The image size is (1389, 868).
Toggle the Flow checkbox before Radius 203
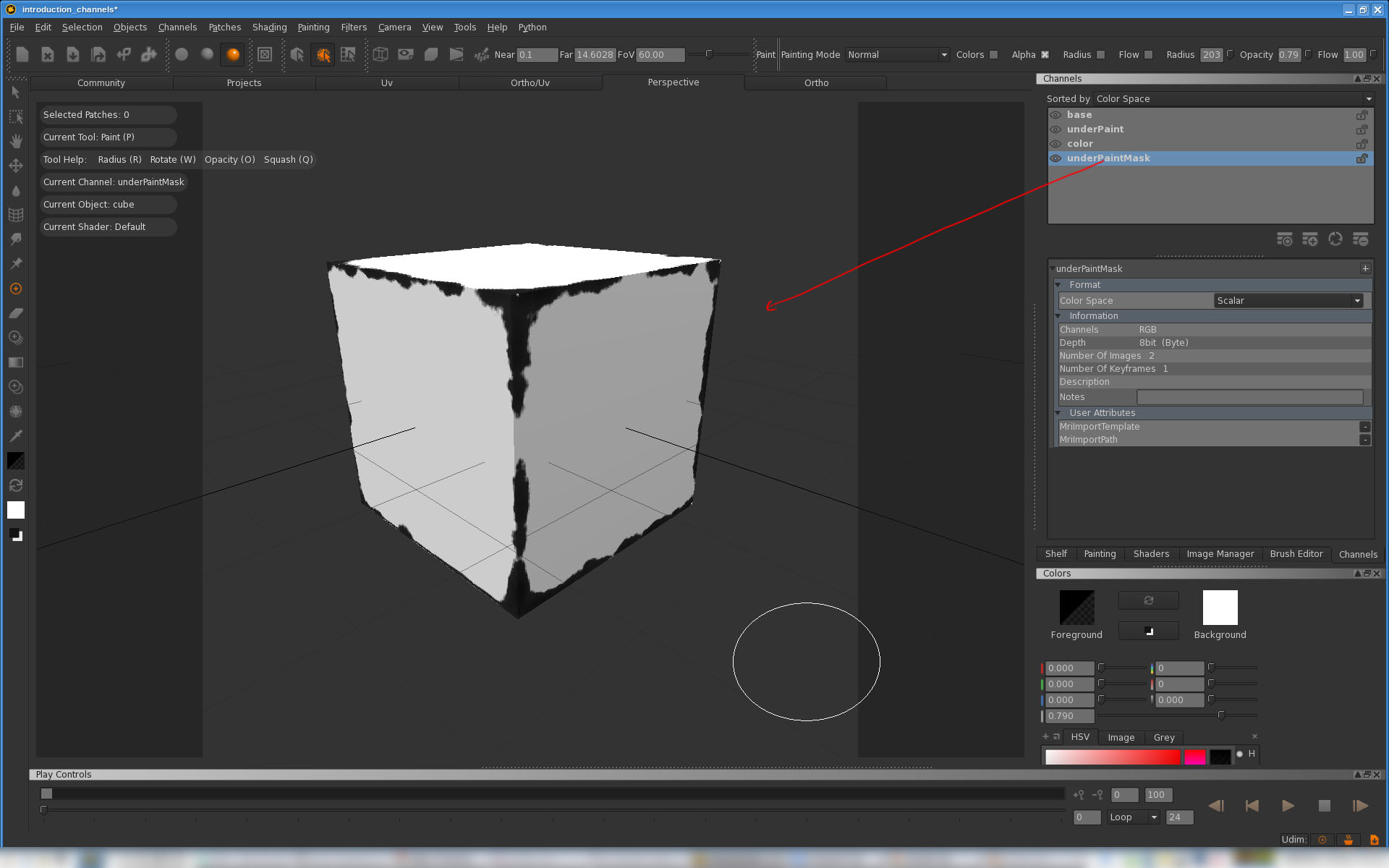[1148, 55]
